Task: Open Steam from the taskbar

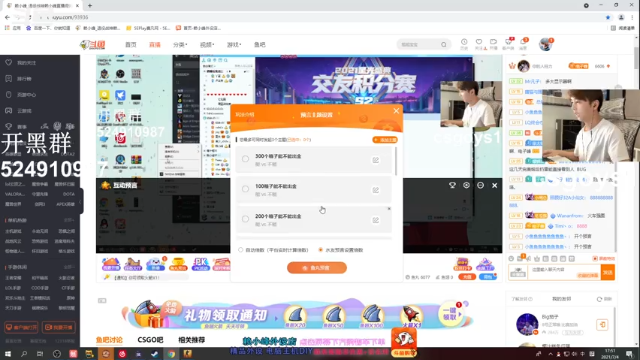Action: pyautogui.click(x=155, y=354)
